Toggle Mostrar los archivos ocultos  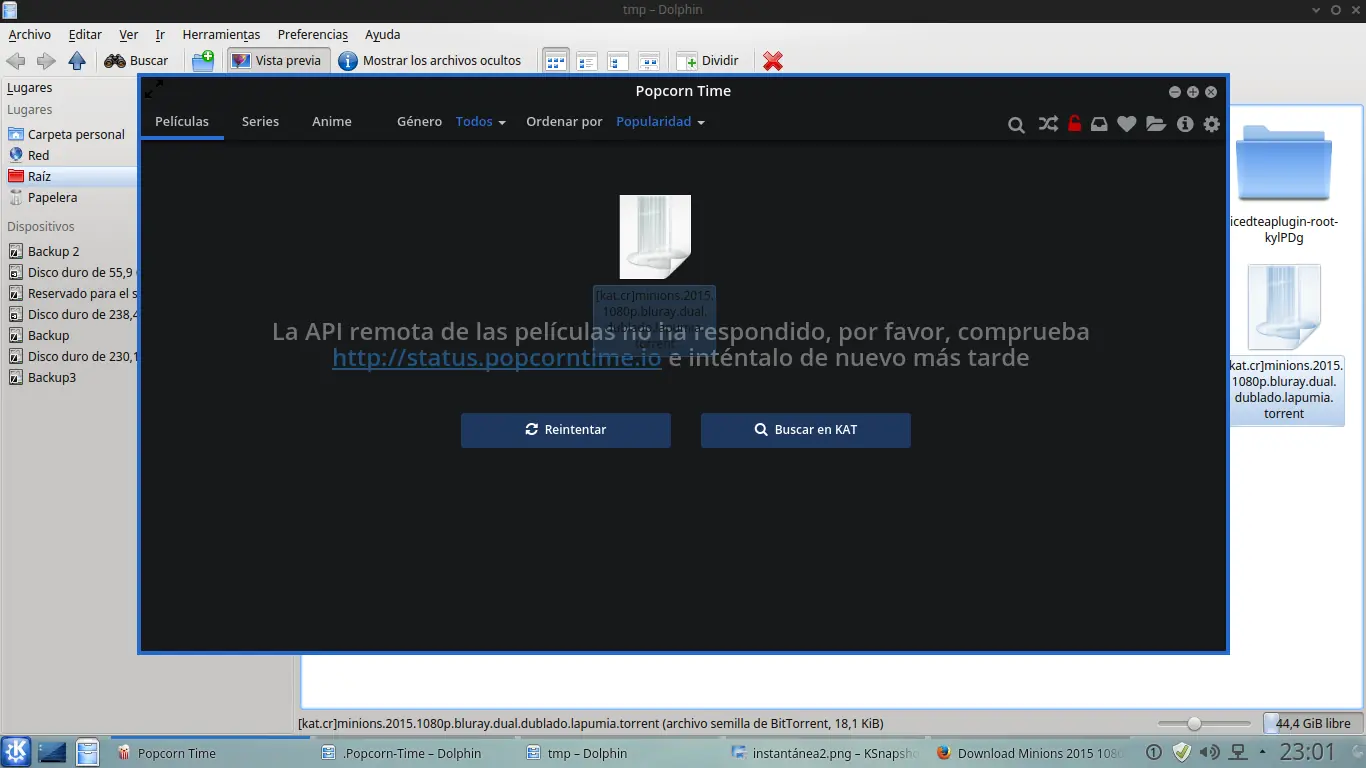431,61
